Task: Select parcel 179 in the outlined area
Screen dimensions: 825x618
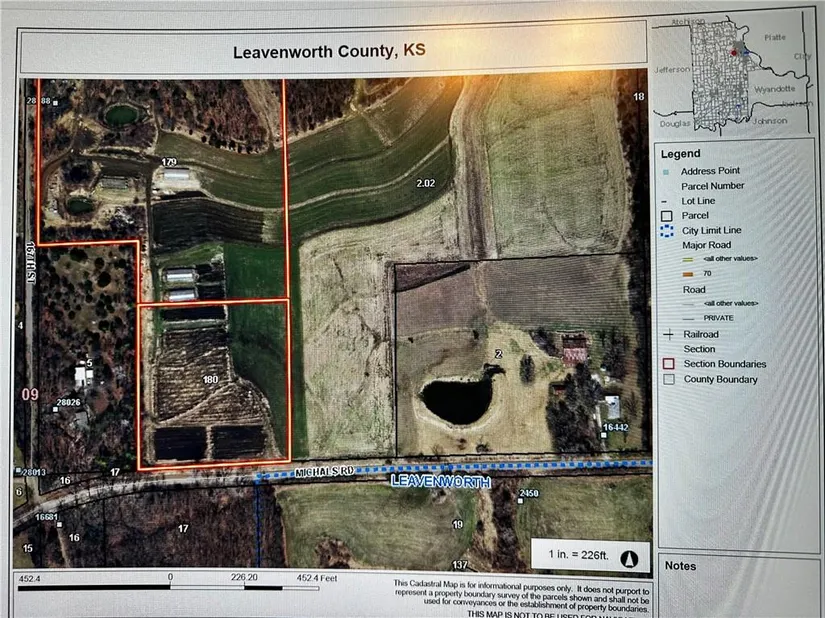Action: tap(169, 161)
